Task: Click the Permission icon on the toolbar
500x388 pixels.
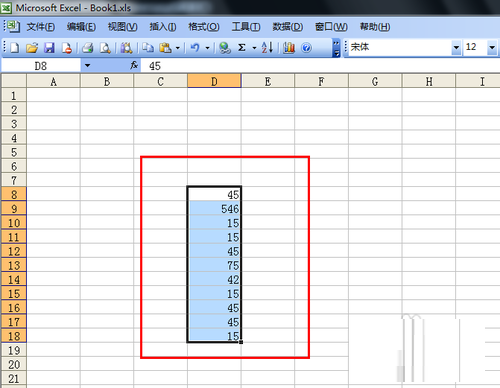Action: coord(67,48)
